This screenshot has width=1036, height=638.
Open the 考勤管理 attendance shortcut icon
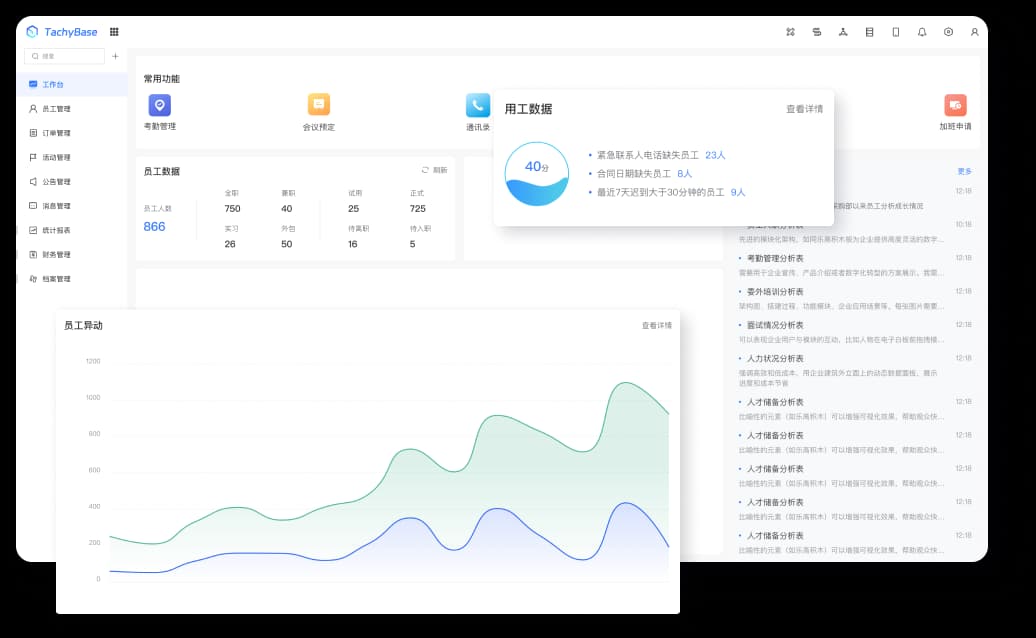click(159, 105)
